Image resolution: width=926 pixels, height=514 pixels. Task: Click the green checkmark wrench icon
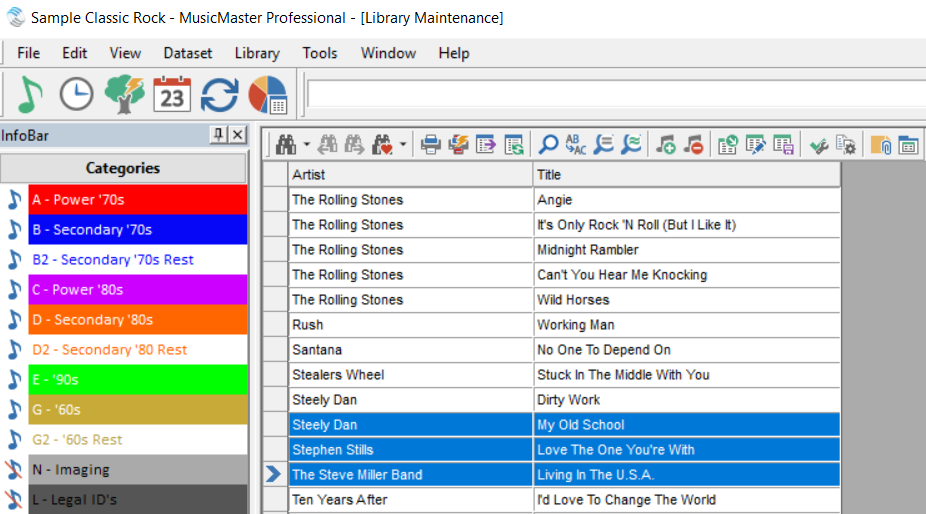[819, 144]
